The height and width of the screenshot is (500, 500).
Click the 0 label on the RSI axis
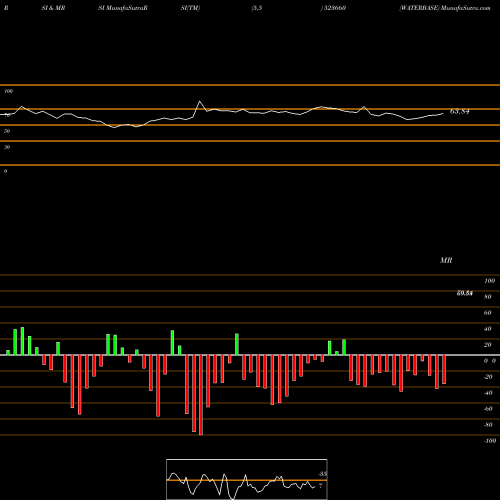click(x=5, y=171)
